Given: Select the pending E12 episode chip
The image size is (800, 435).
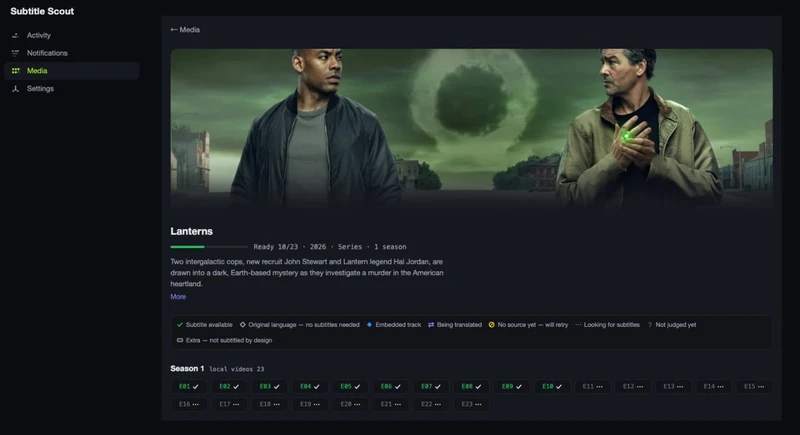Looking at the screenshot, I should pos(633,387).
